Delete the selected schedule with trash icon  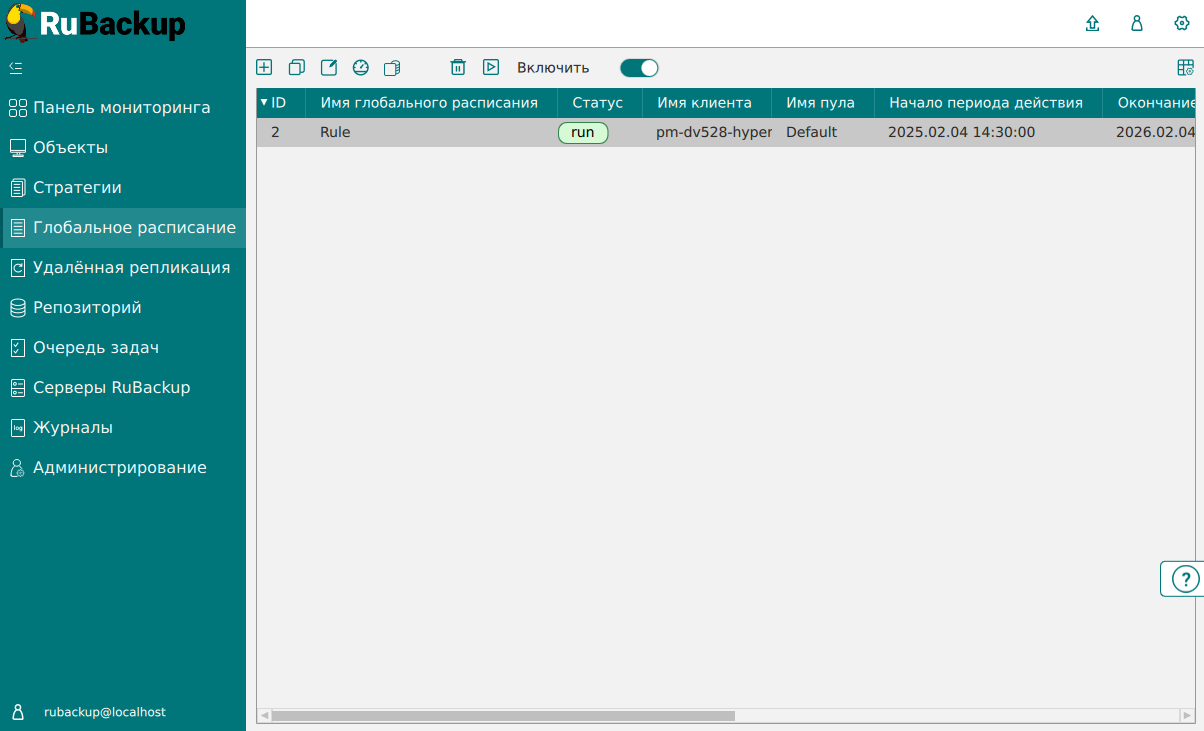click(458, 67)
